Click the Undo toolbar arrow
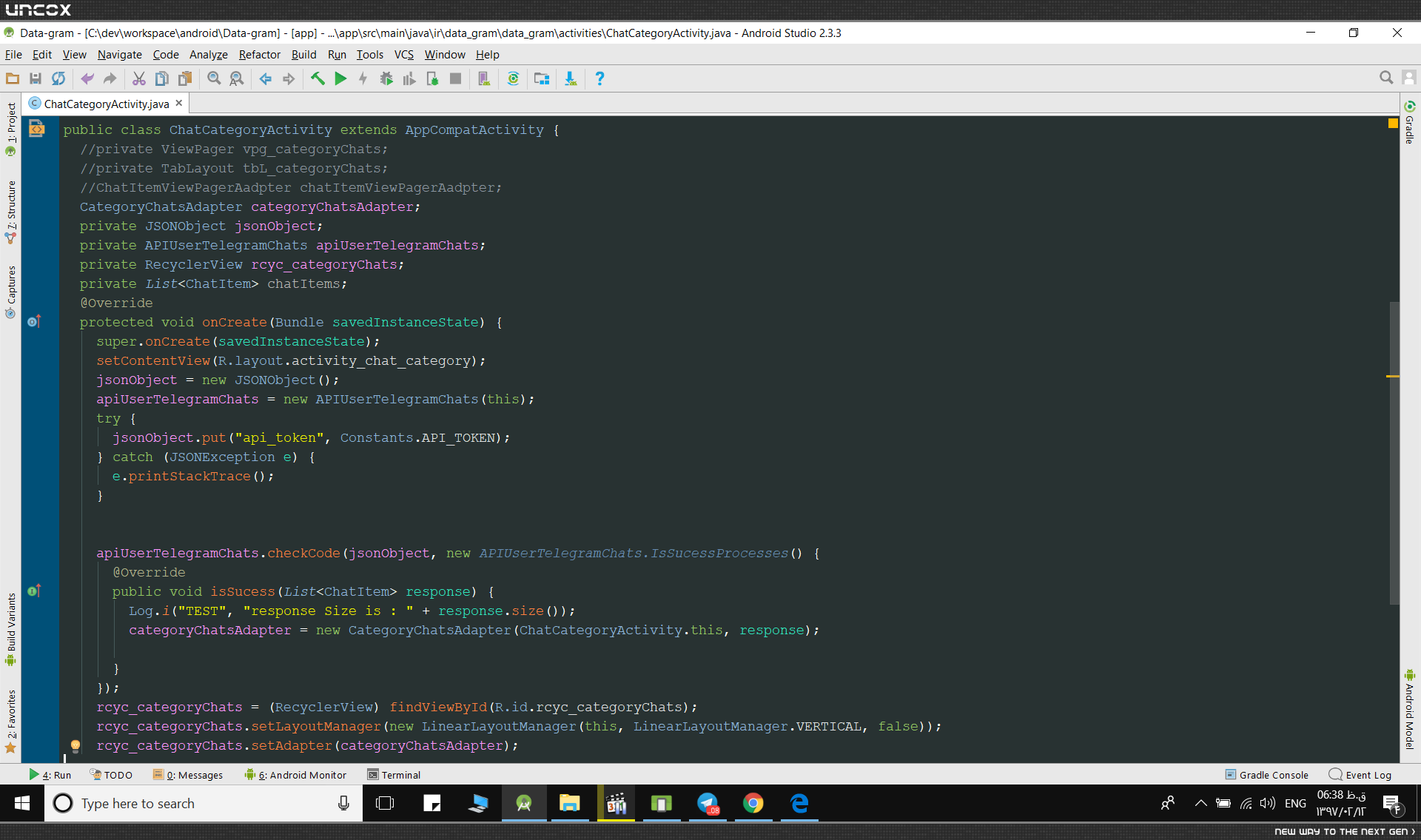The image size is (1421, 840). click(87, 78)
